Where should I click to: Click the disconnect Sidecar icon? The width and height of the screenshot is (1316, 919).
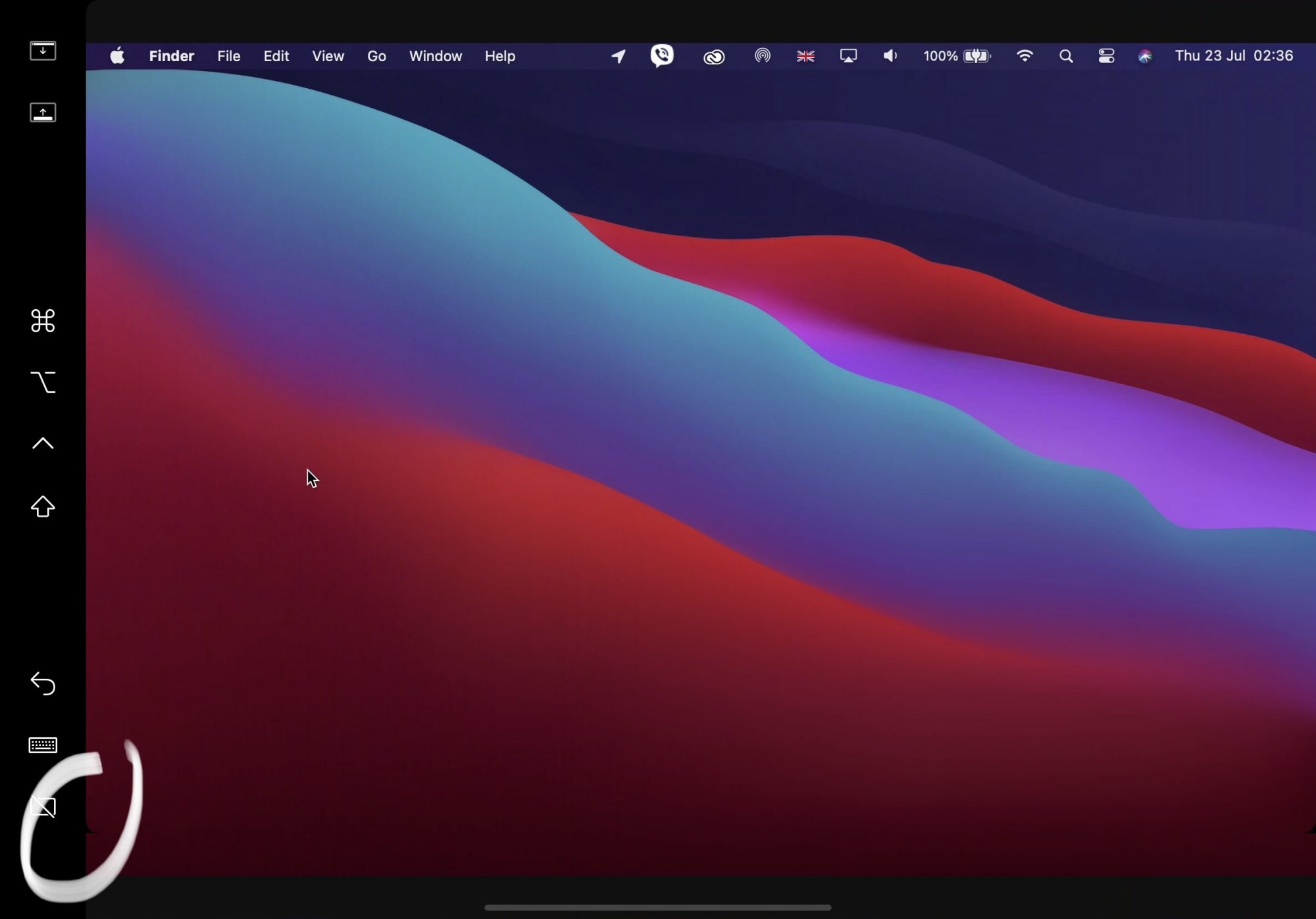tap(43, 807)
